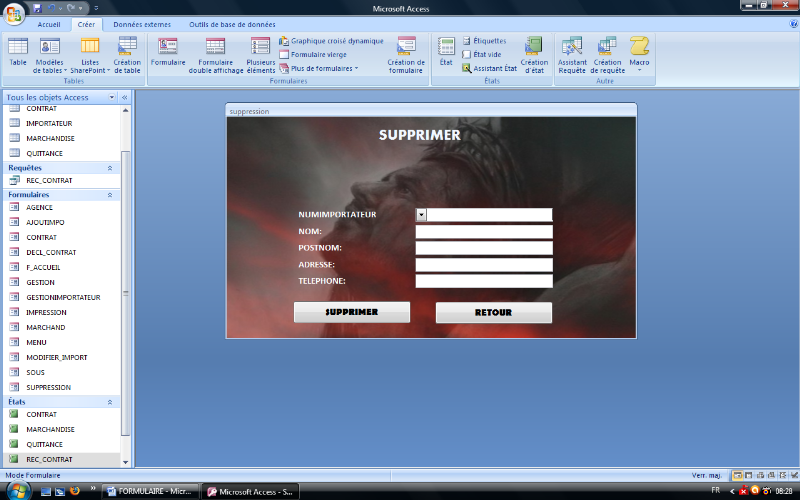This screenshot has width=800, height=500.
Task: Open Access help icon
Action: (x=793, y=23)
